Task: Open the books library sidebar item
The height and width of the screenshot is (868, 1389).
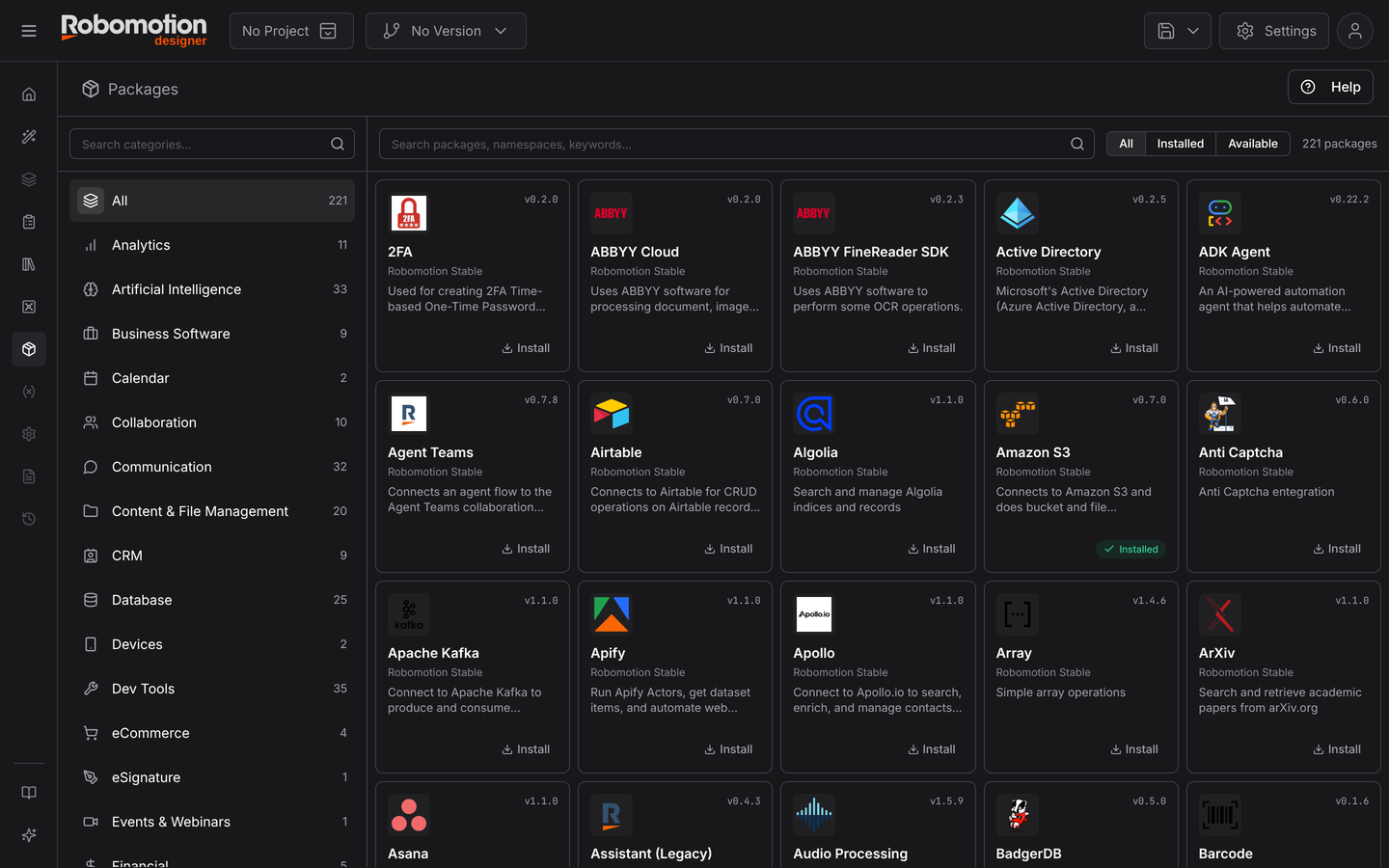Action: click(29, 264)
